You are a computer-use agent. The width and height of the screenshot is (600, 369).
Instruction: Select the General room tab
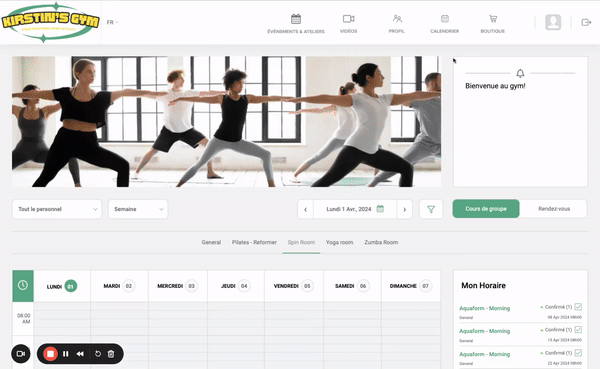coord(211,242)
